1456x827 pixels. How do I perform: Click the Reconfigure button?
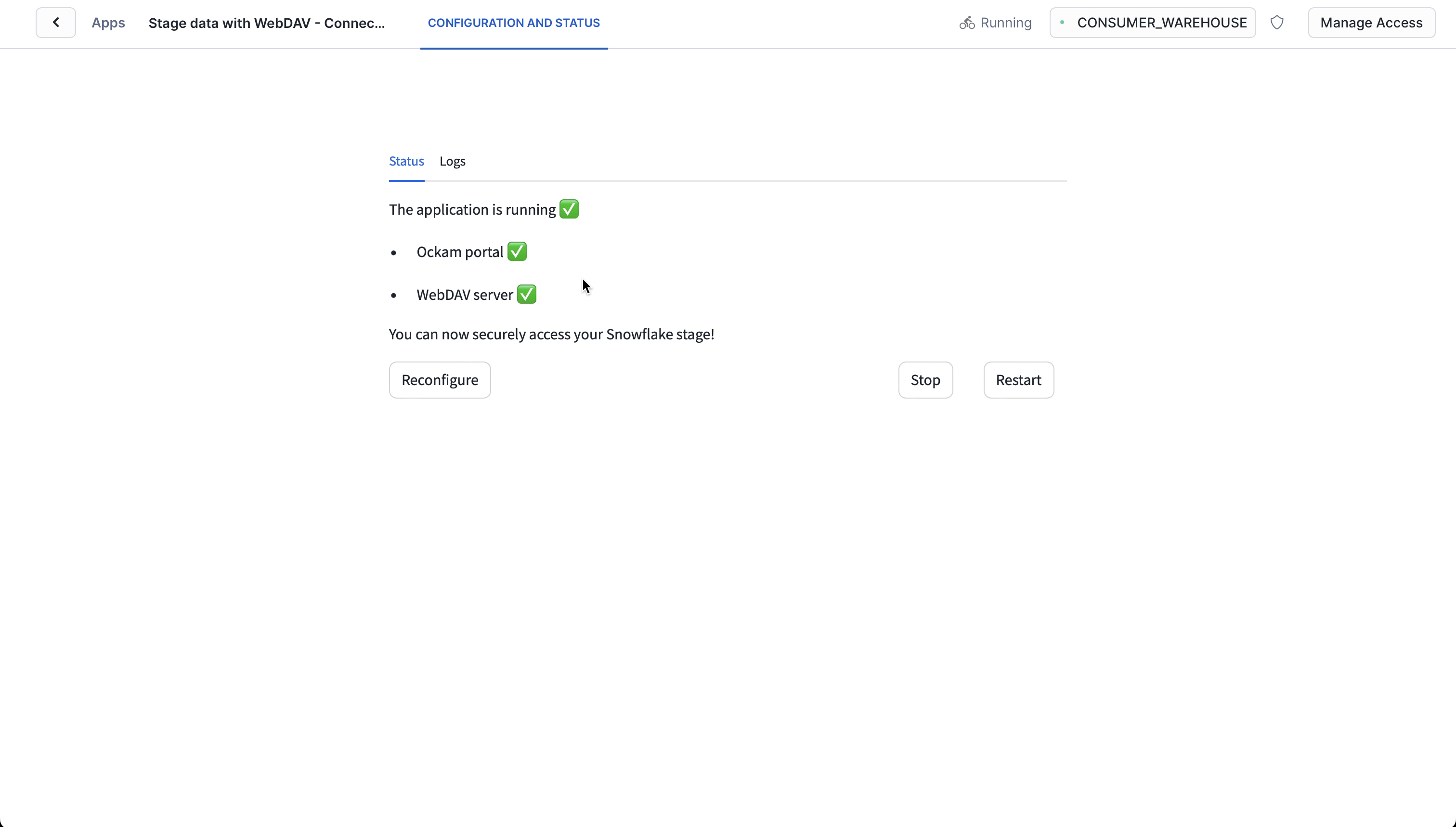click(x=440, y=379)
